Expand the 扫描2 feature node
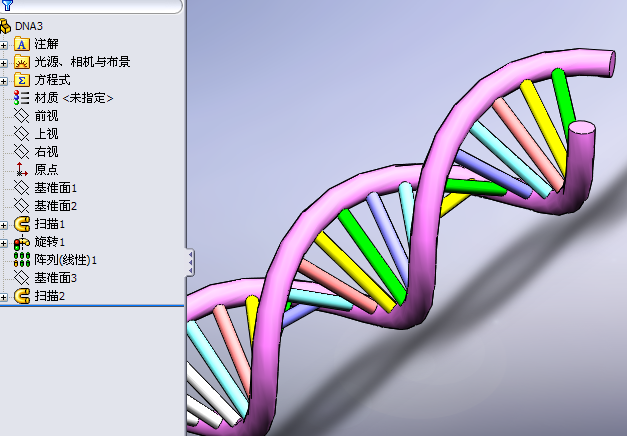The width and height of the screenshot is (627, 436). pos(4,297)
